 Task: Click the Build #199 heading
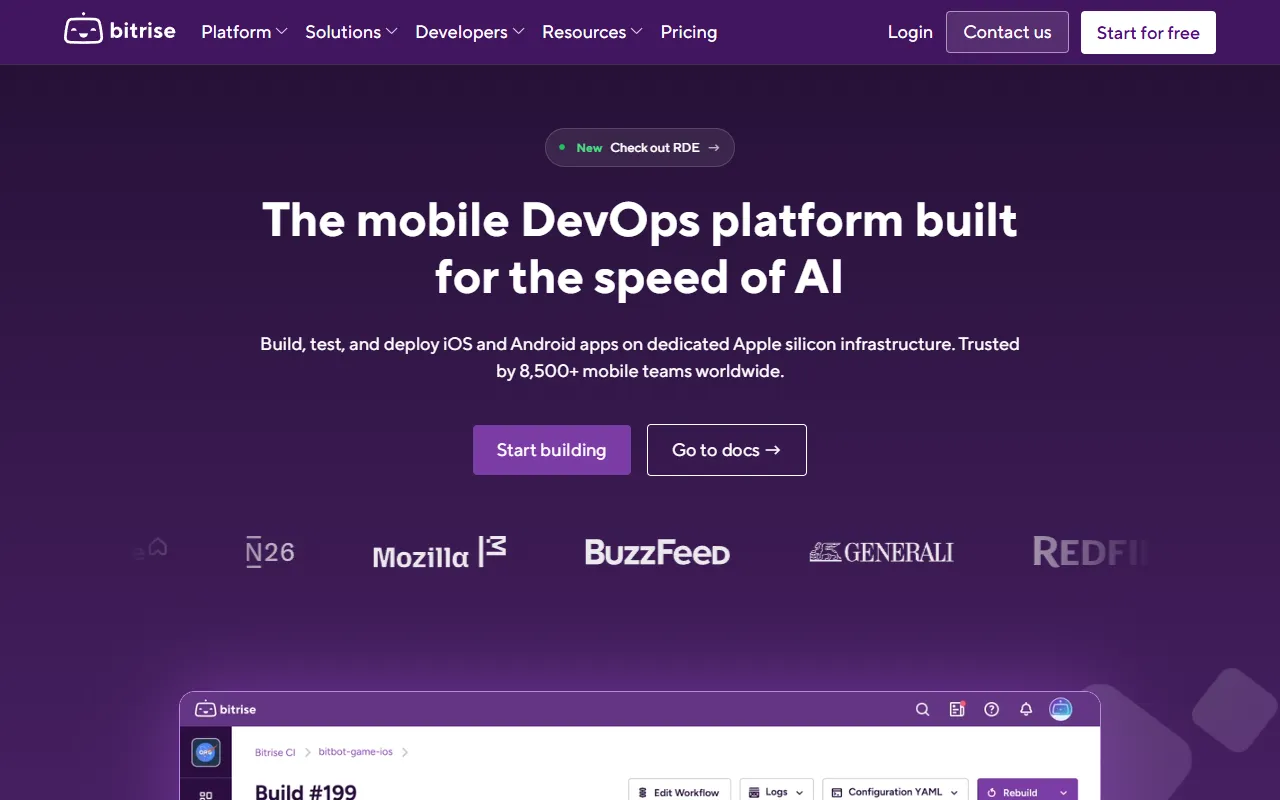click(x=306, y=792)
